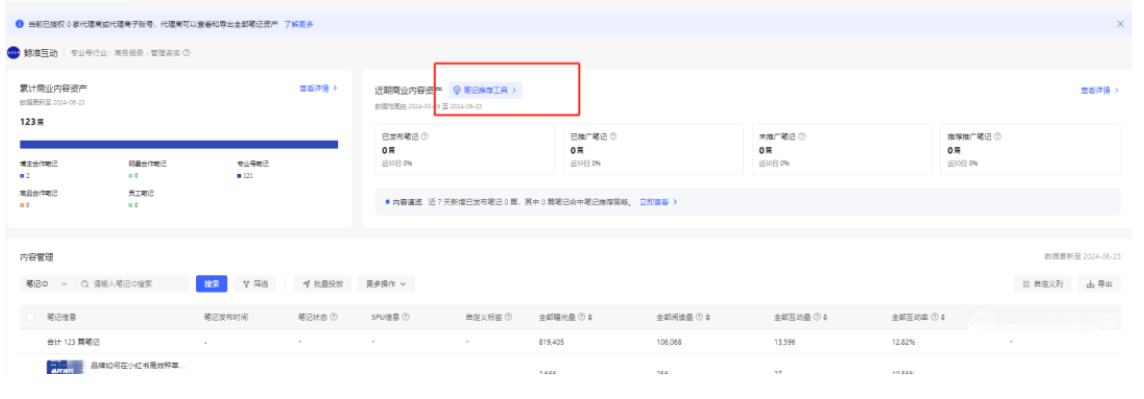Click the 未推广笔记 stat card
The width and height of the screenshot is (1144, 399).
(842, 149)
